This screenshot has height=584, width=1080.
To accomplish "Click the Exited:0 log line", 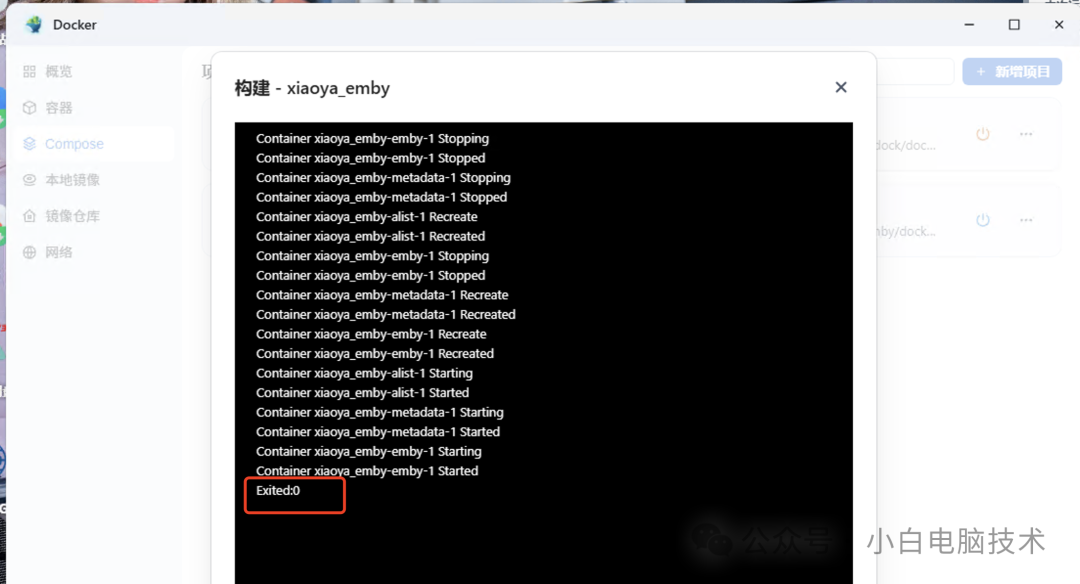I will [x=278, y=491].
